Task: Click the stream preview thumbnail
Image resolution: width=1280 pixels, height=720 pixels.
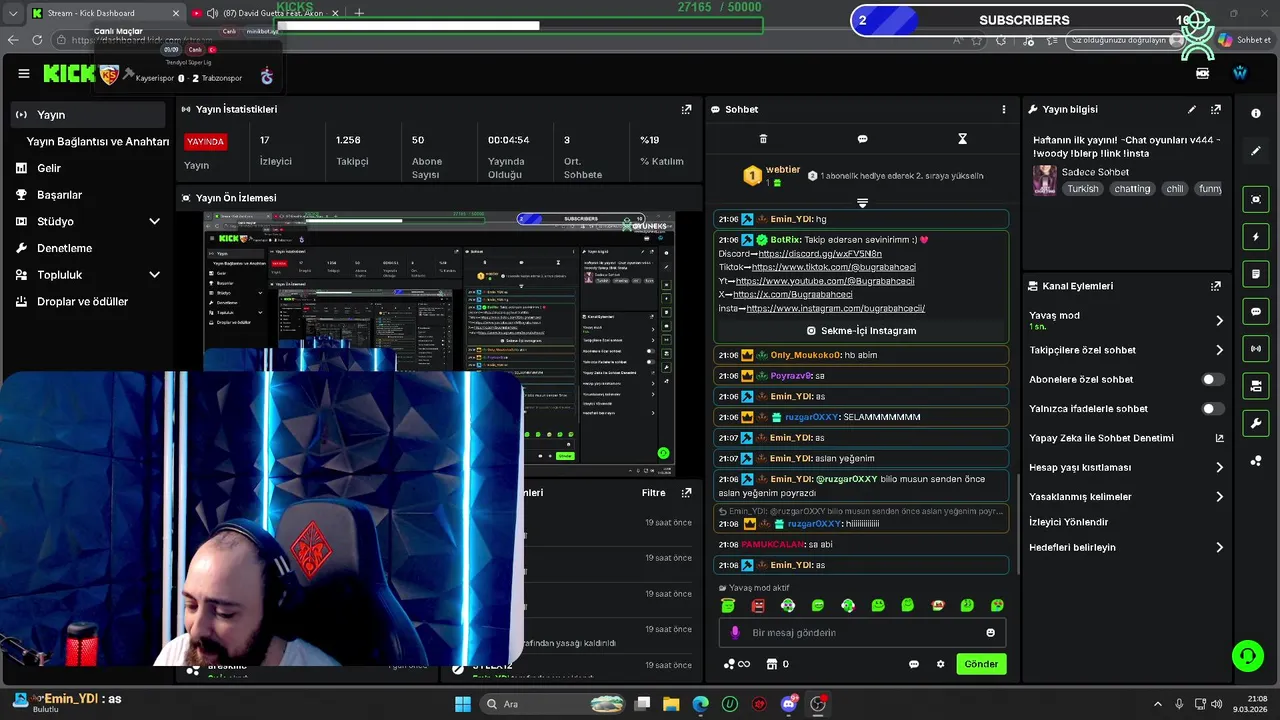Action: [439, 345]
